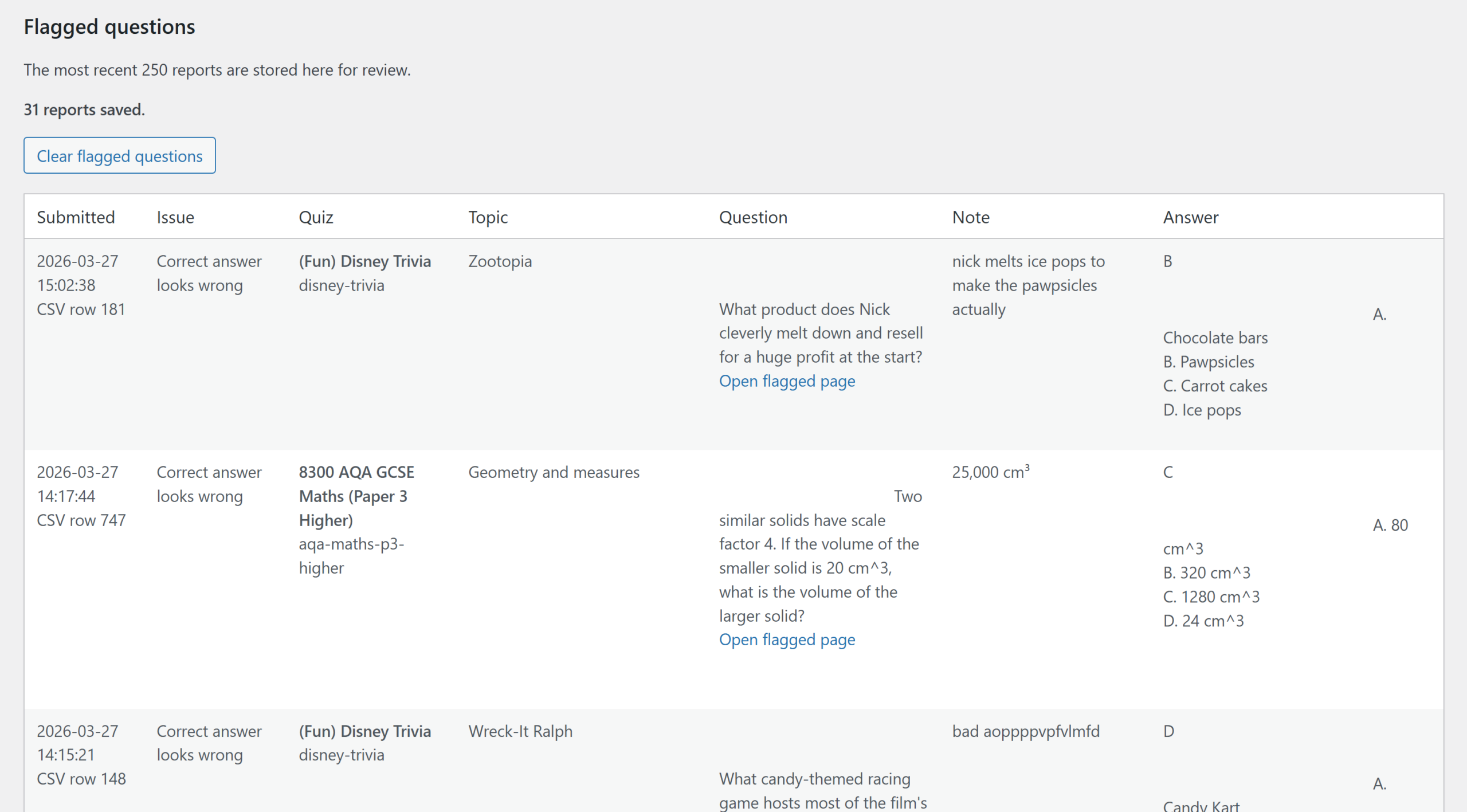Viewport: 1467px width, 812px height.
Task: Click the first (Fun) Disney Trivia quiz title
Action: (364, 261)
